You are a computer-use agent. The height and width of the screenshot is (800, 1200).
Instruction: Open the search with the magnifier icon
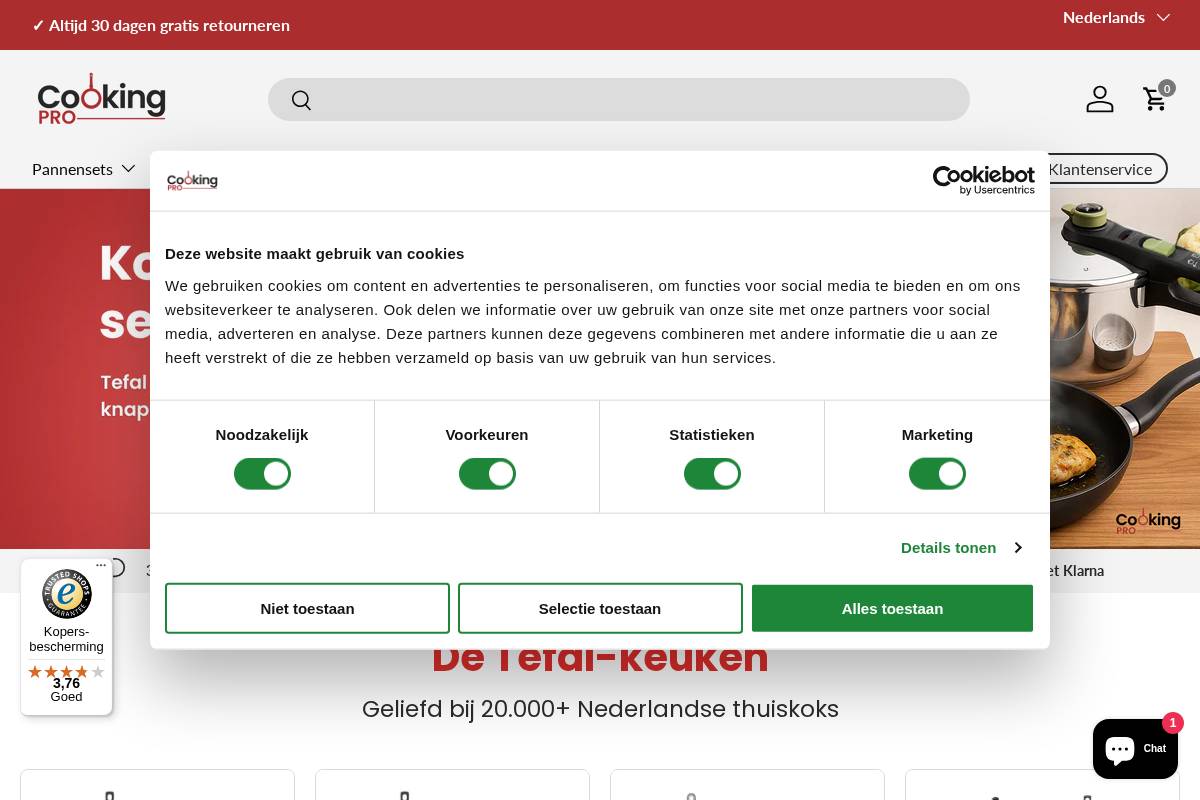click(x=301, y=100)
